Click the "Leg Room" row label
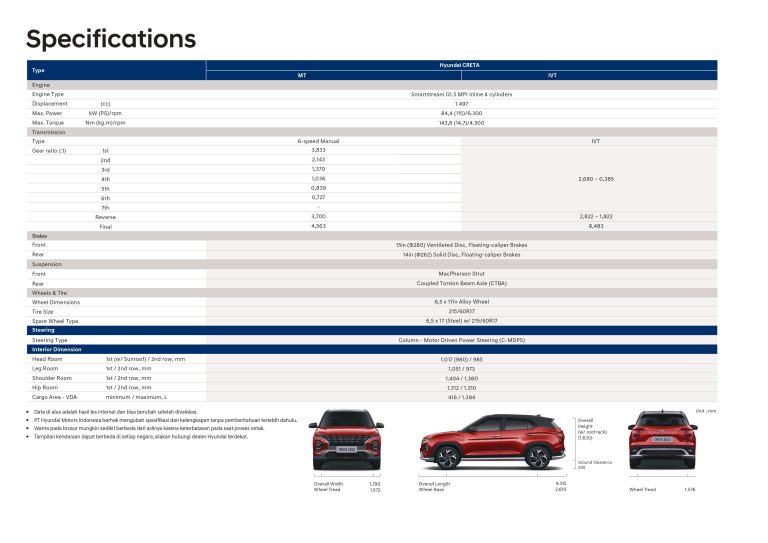This screenshot has width=768, height=543. coord(45,369)
